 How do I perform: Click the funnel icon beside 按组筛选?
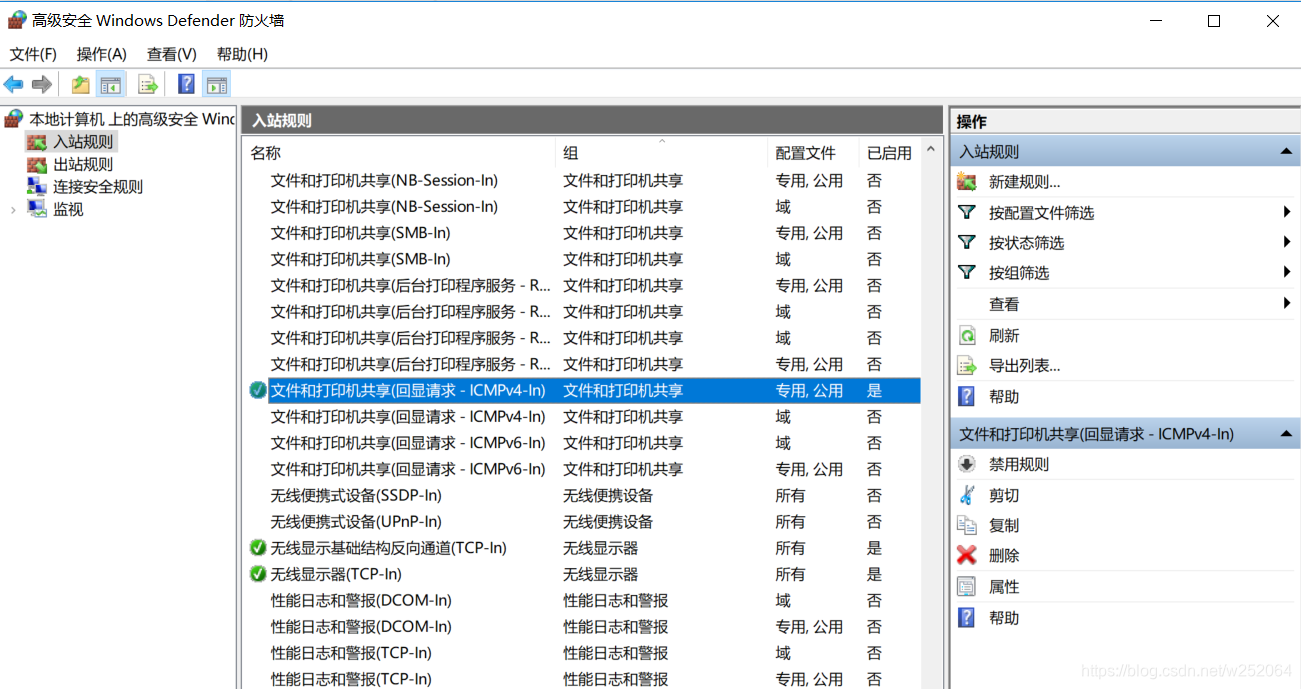tap(967, 272)
